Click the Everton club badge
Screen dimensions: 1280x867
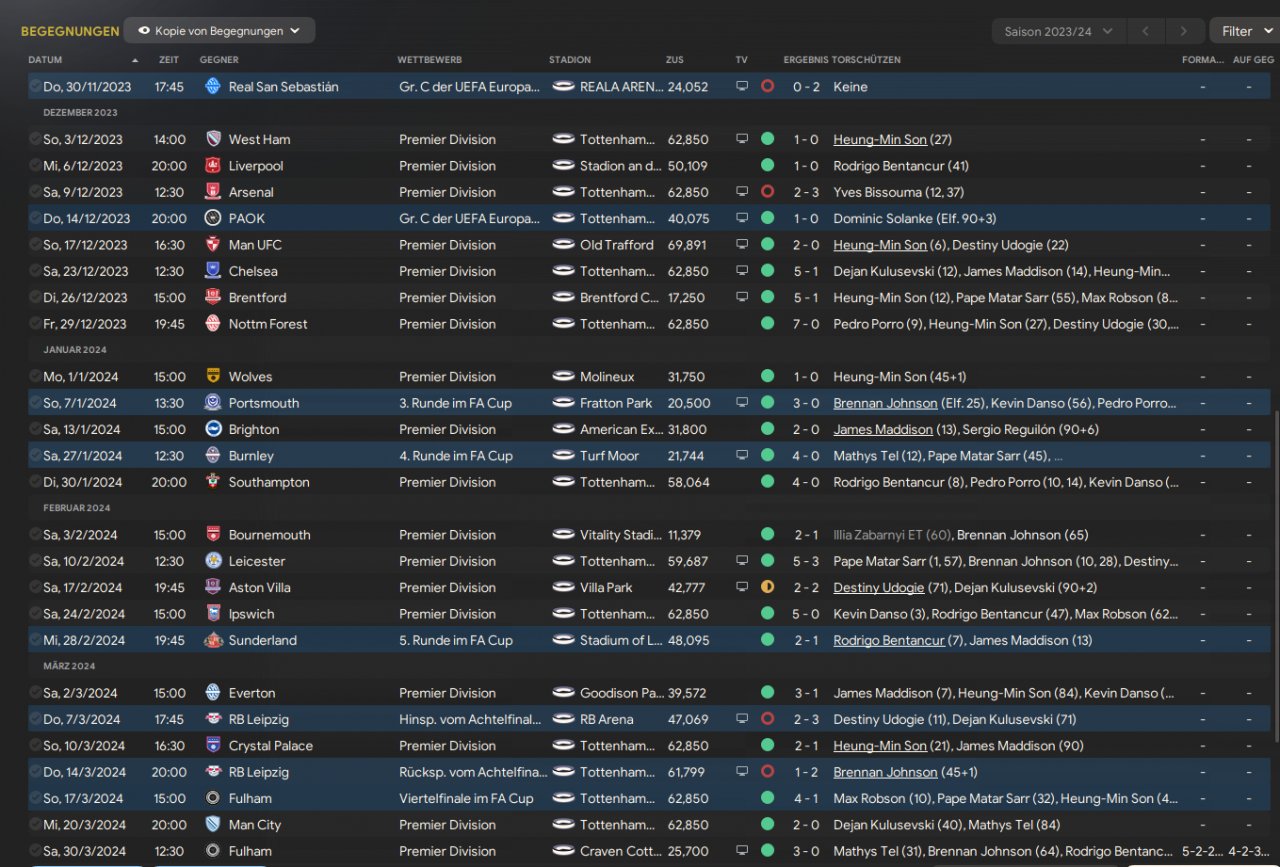(x=212, y=693)
